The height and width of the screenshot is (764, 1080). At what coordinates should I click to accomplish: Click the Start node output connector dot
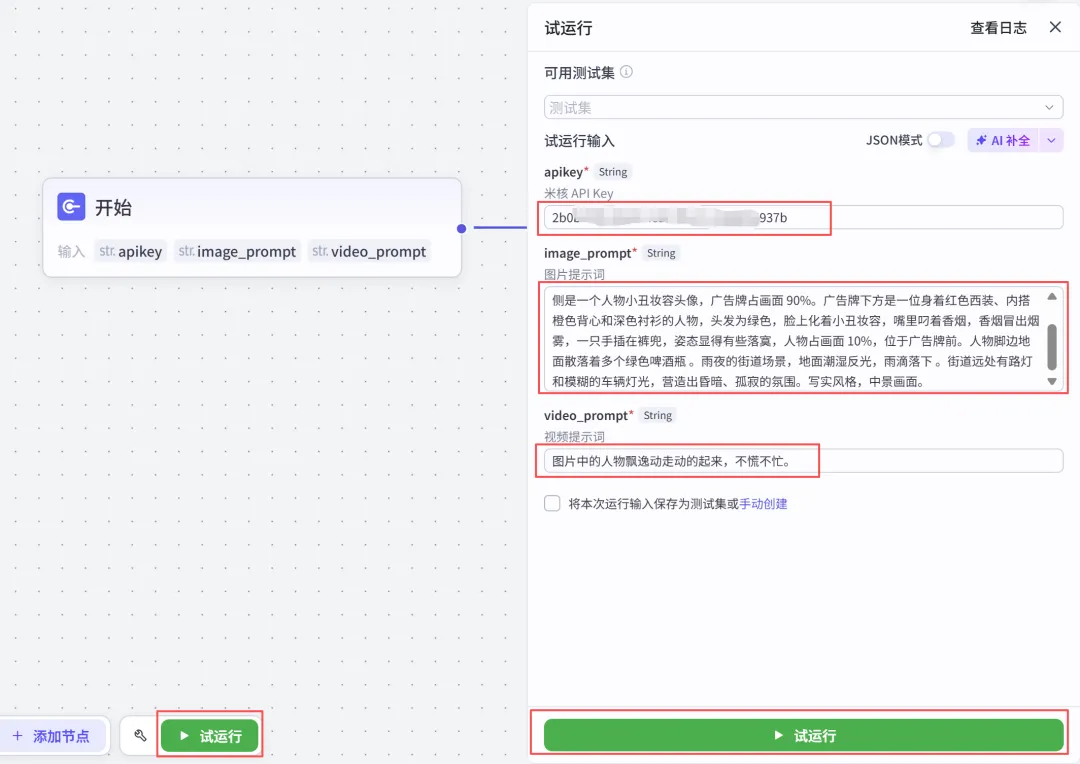[461, 228]
